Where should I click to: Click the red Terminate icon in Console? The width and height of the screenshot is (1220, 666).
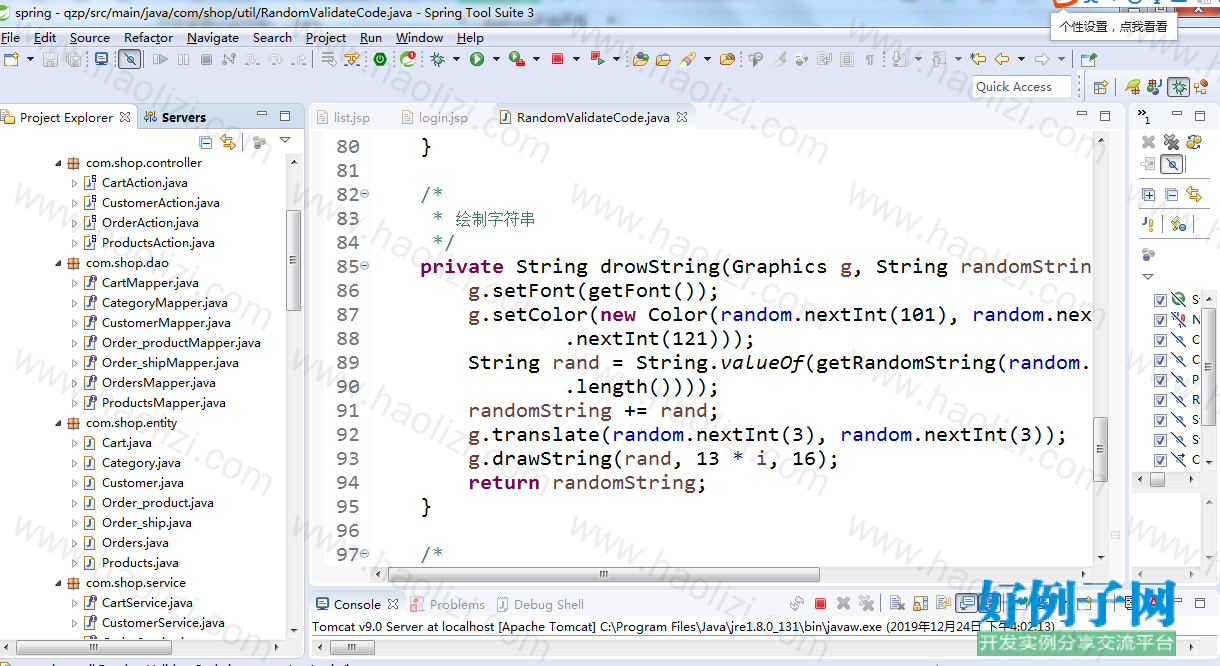820,604
